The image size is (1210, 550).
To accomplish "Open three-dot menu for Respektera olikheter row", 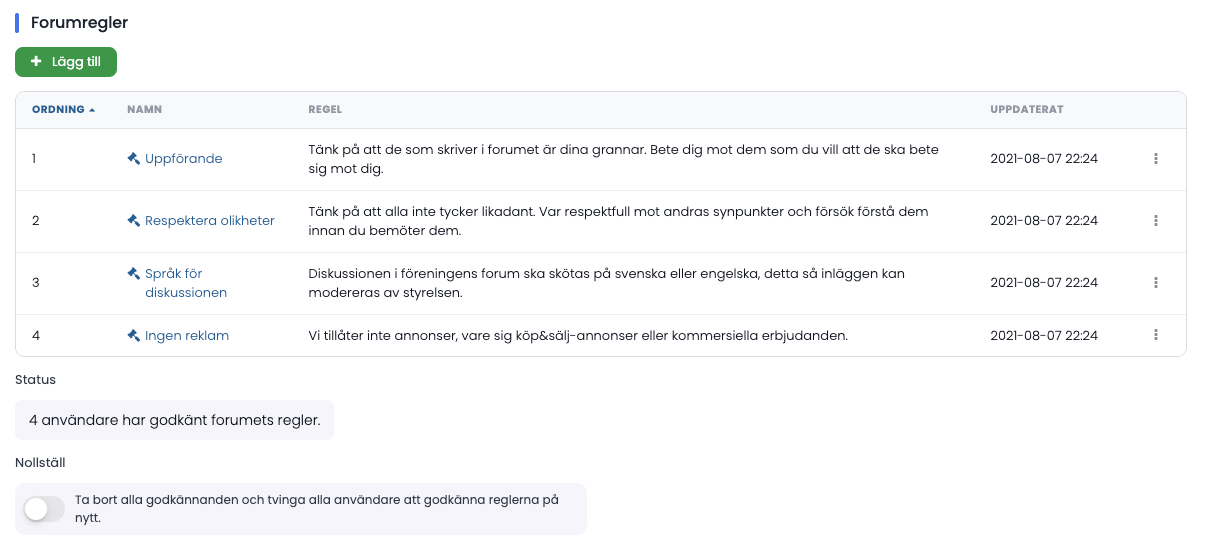I will pyautogui.click(x=1156, y=221).
